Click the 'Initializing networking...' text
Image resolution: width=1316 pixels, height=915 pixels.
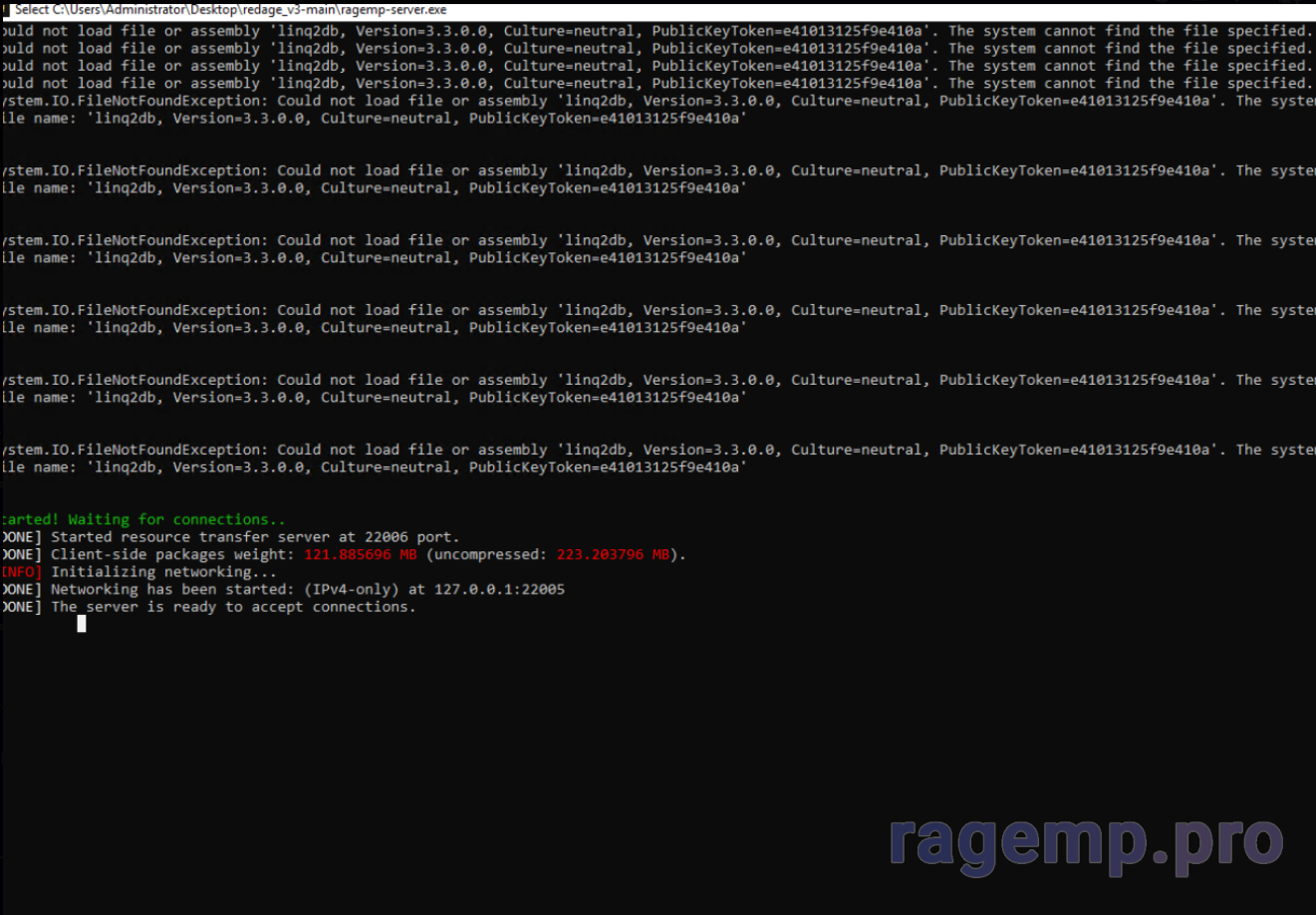[x=164, y=572]
